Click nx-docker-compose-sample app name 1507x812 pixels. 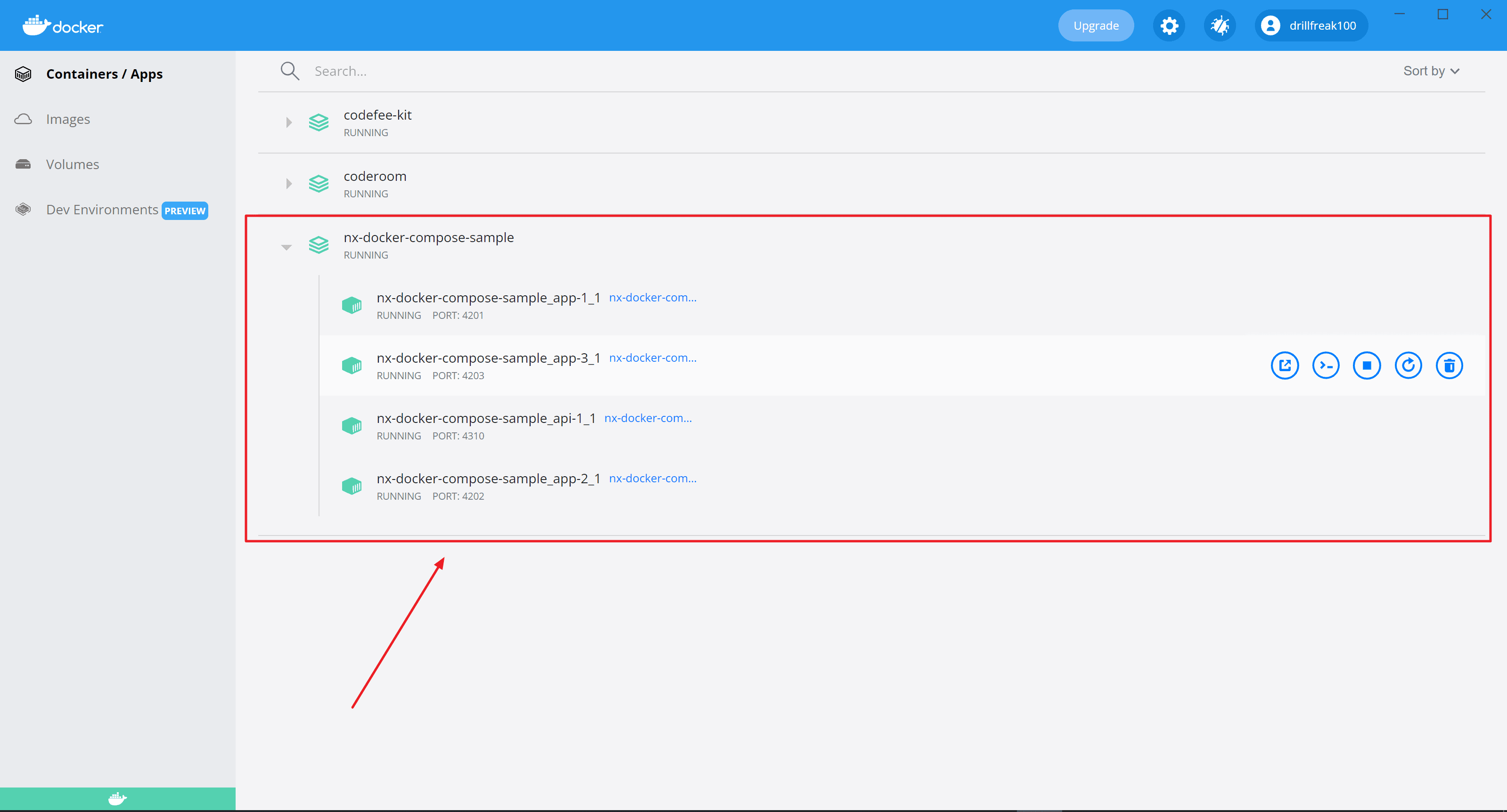429,237
